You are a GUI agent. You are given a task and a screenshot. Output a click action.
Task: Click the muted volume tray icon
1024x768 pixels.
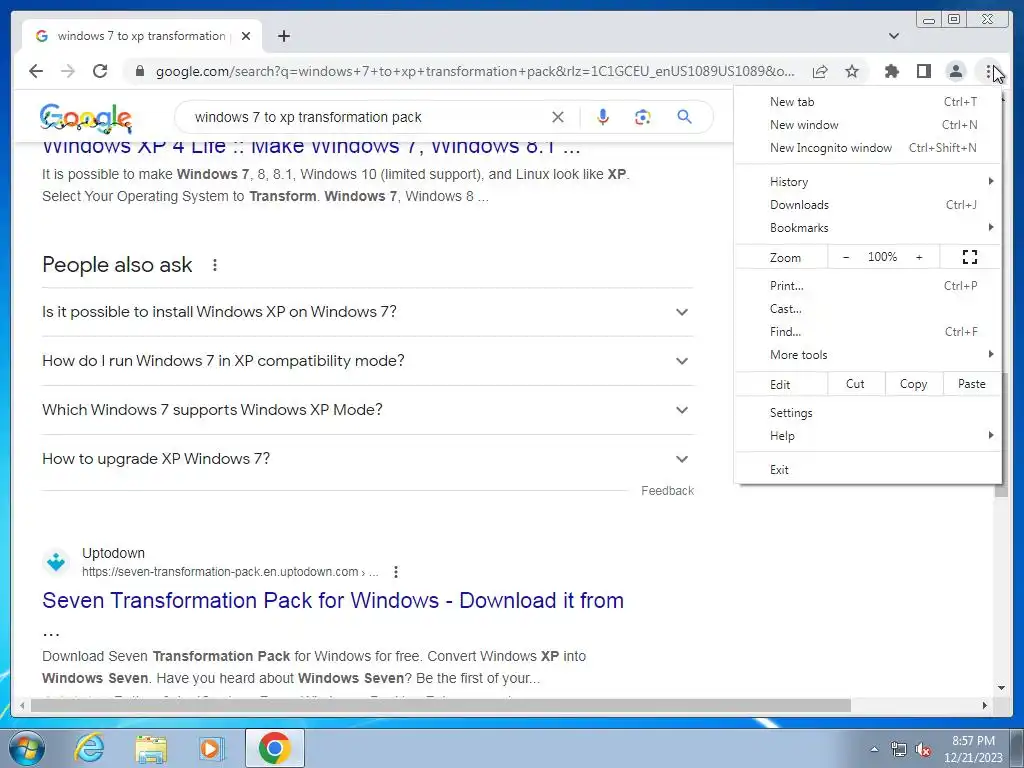coord(923,750)
